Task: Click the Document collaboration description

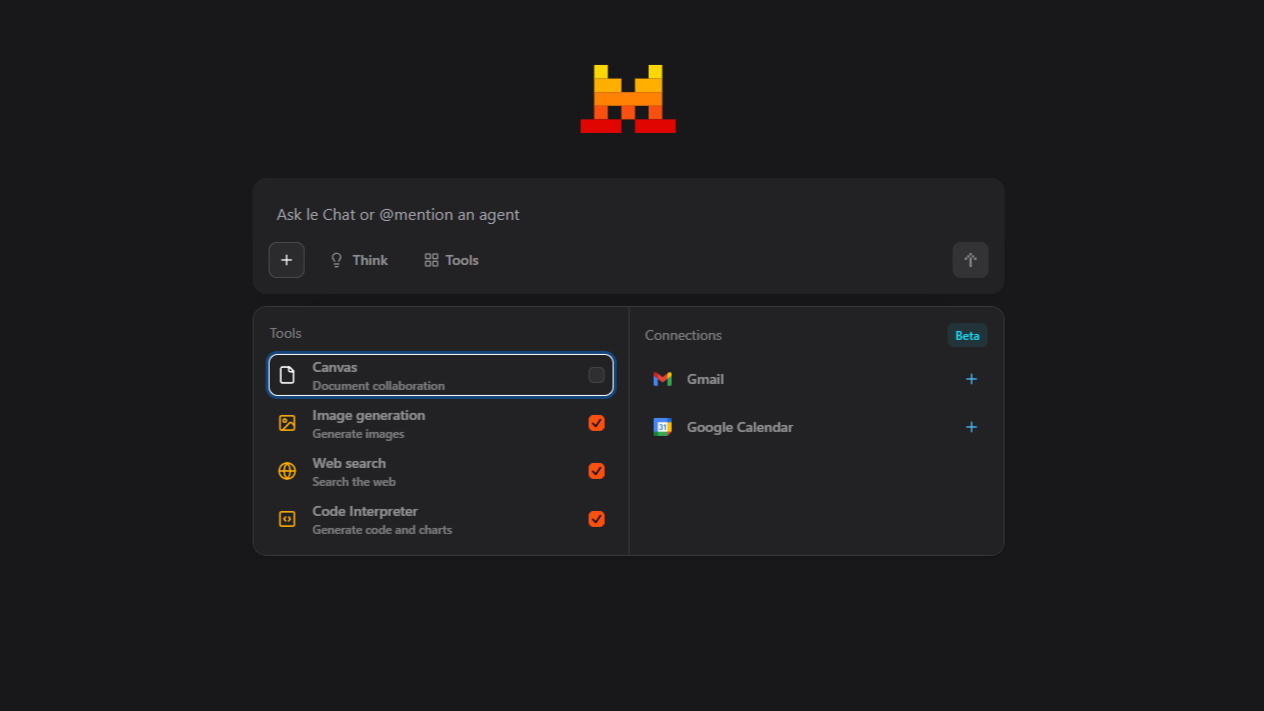Action: (378, 386)
